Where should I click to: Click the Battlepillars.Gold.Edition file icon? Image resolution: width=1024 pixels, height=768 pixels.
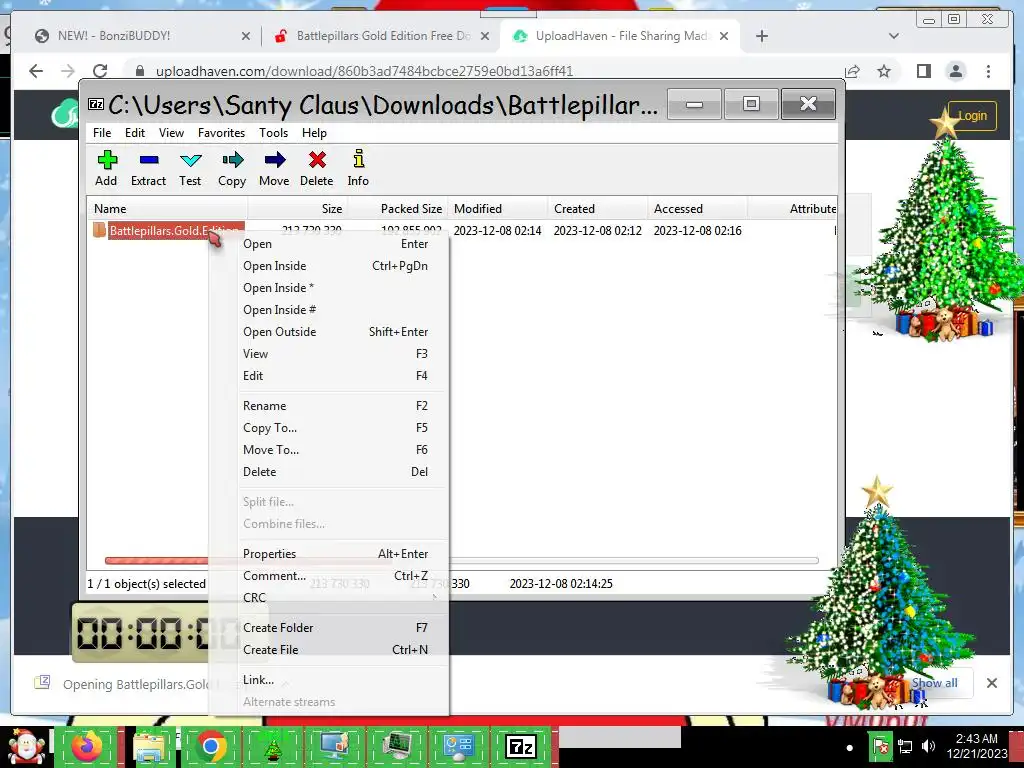point(99,230)
